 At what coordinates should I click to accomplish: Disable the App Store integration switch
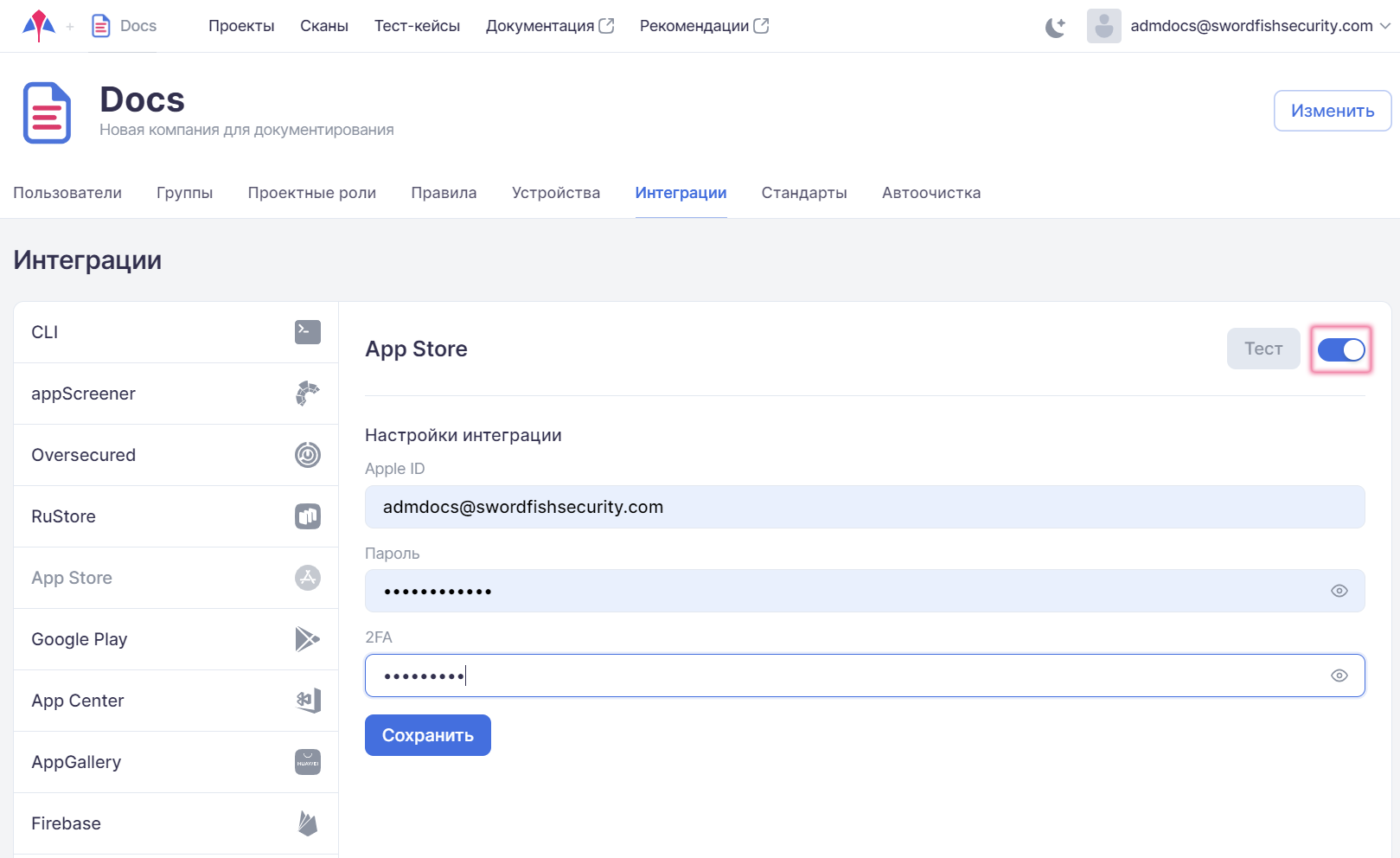(1340, 349)
